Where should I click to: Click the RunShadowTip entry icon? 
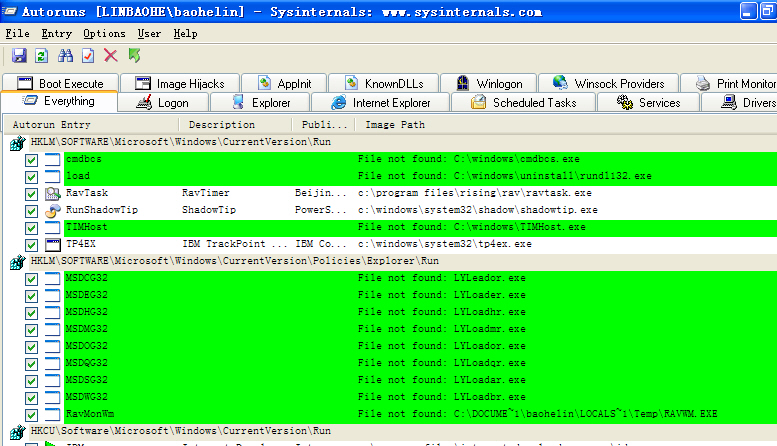tap(53, 210)
